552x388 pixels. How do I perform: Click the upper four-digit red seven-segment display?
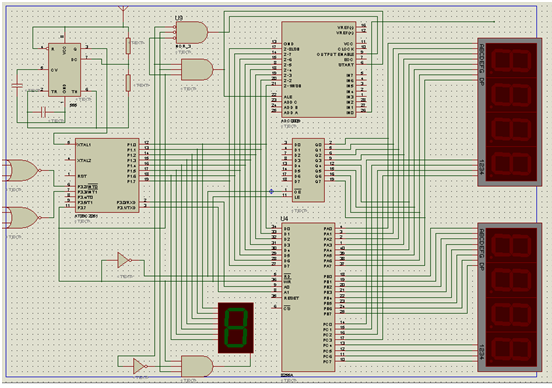point(509,112)
